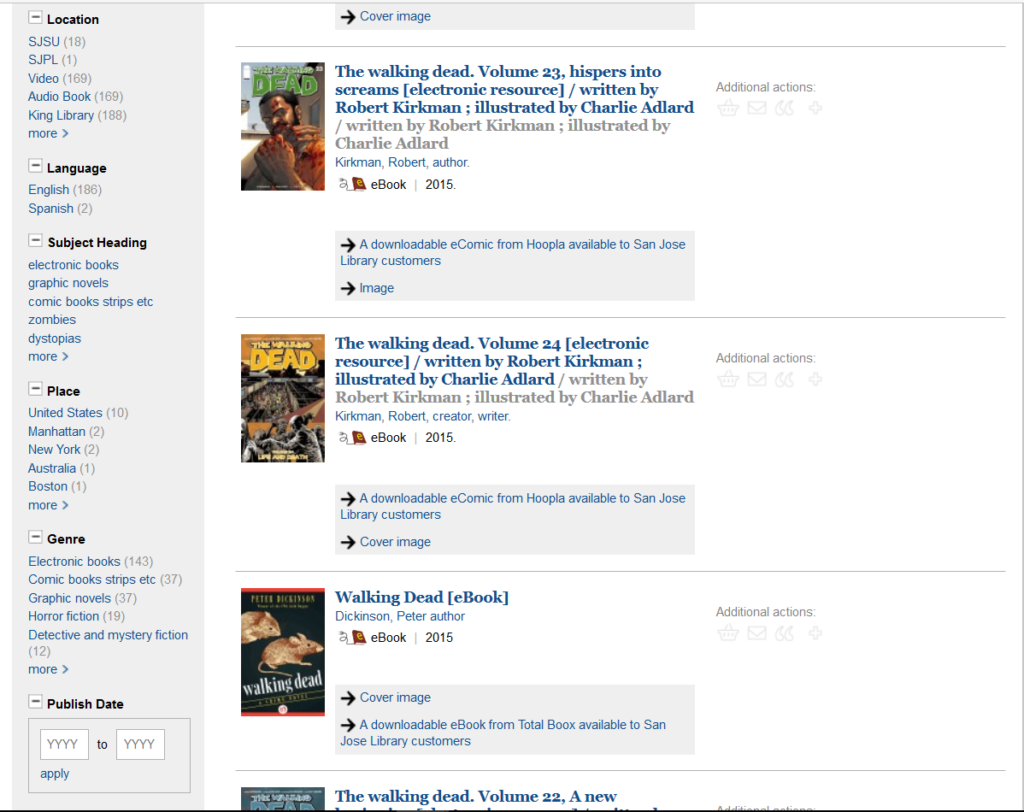Click eBook format icon for Volume 24

coord(352,437)
